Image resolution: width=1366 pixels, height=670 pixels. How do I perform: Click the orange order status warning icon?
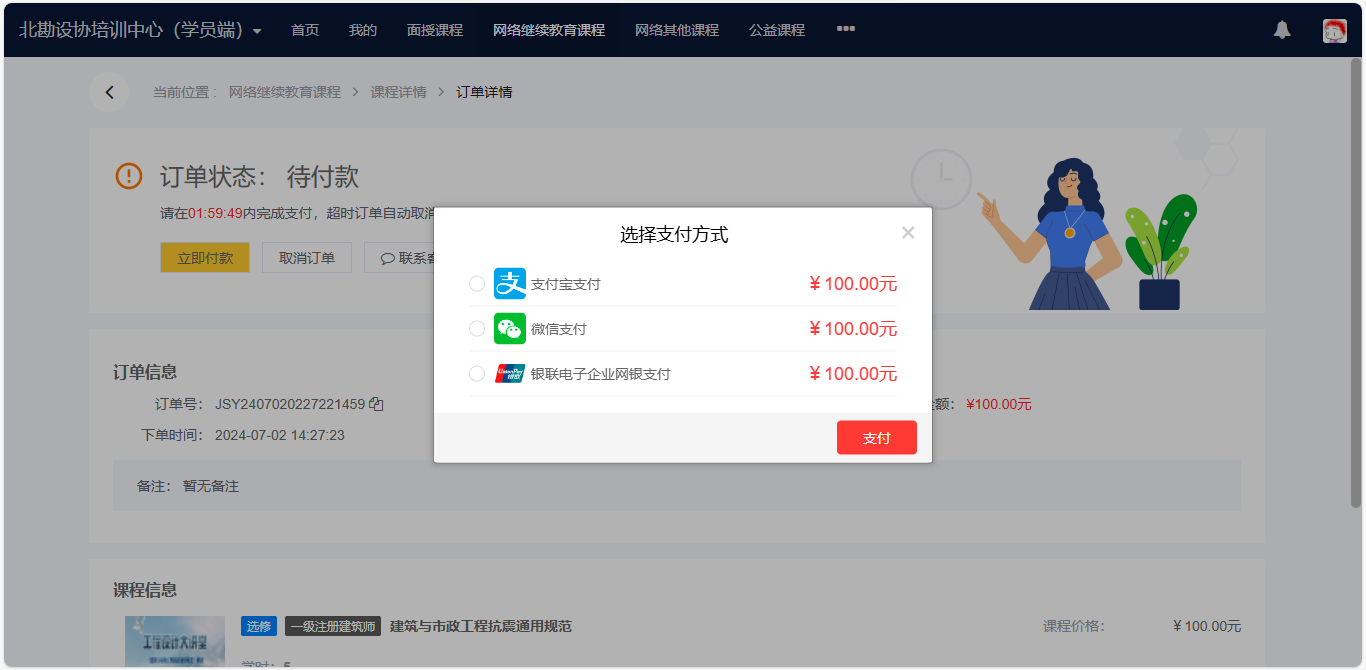129,176
